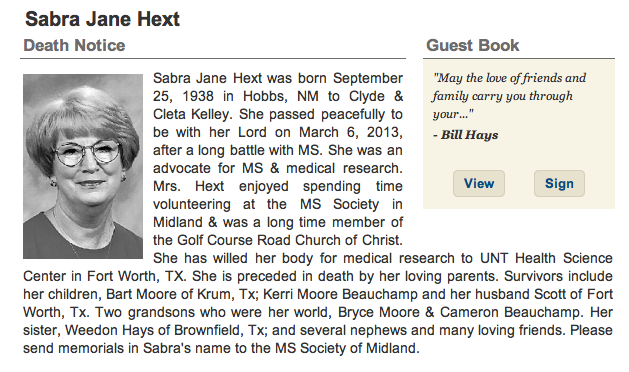Click 'Golf Course Road Church of Christ' text

(x=289, y=240)
